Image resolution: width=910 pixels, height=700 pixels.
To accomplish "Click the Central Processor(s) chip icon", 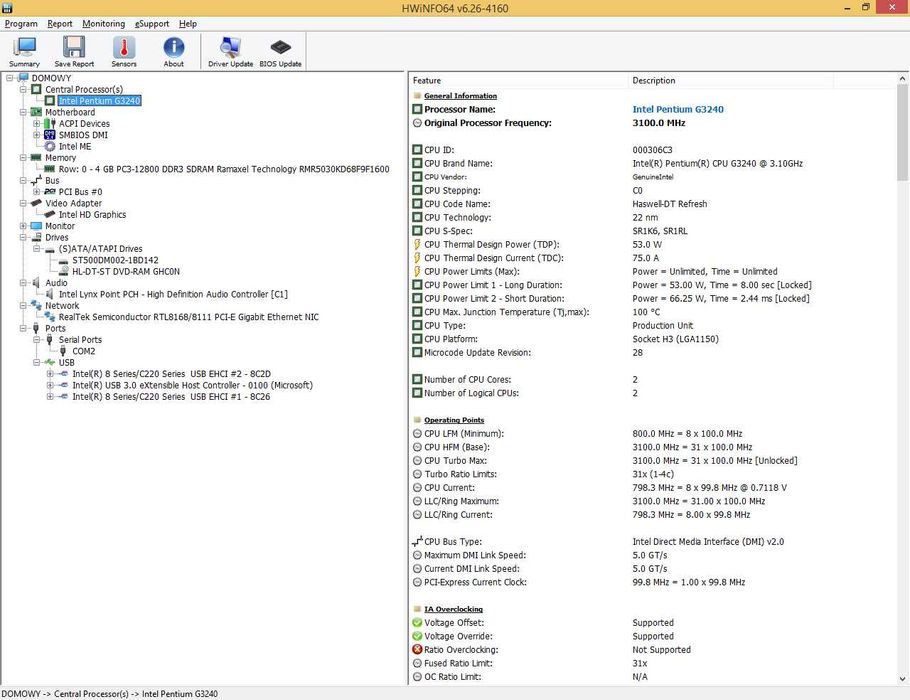I will point(37,89).
